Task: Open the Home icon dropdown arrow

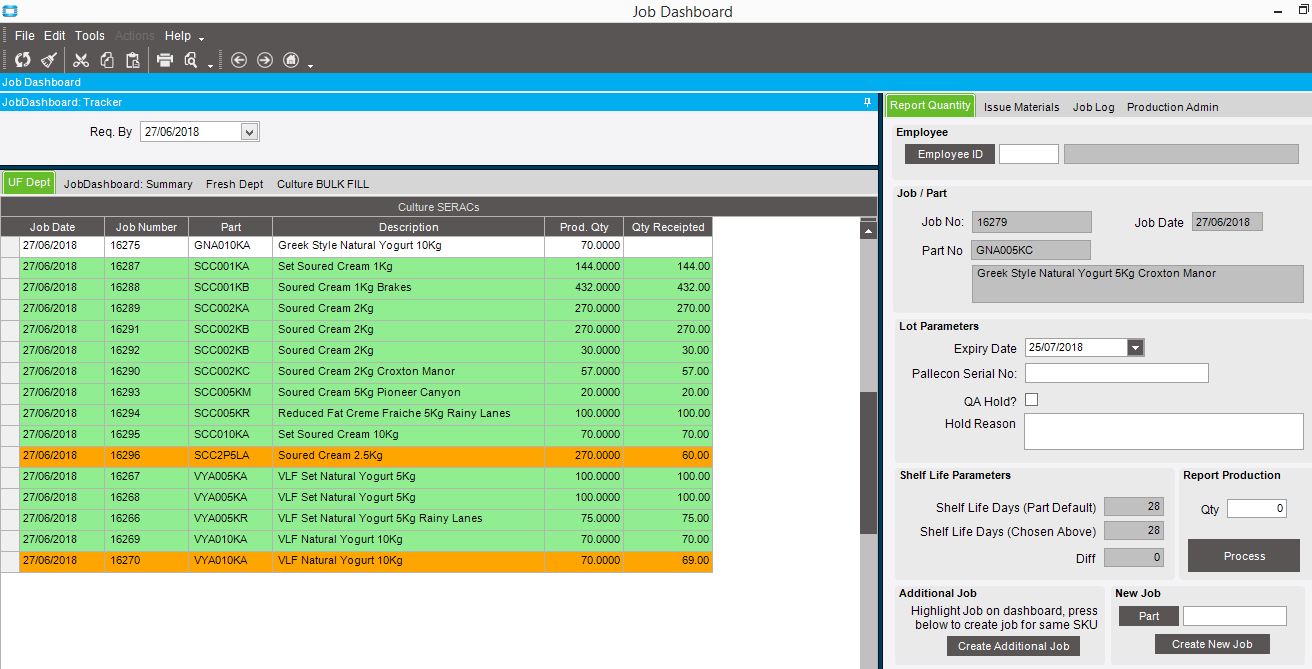Action: (311, 66)
